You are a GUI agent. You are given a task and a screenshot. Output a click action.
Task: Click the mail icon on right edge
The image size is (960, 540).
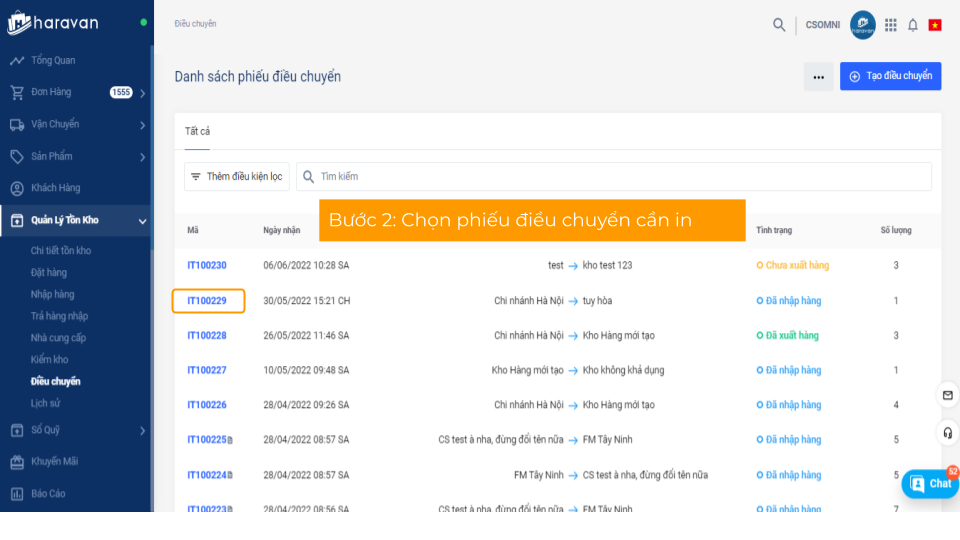coord(947,396)
